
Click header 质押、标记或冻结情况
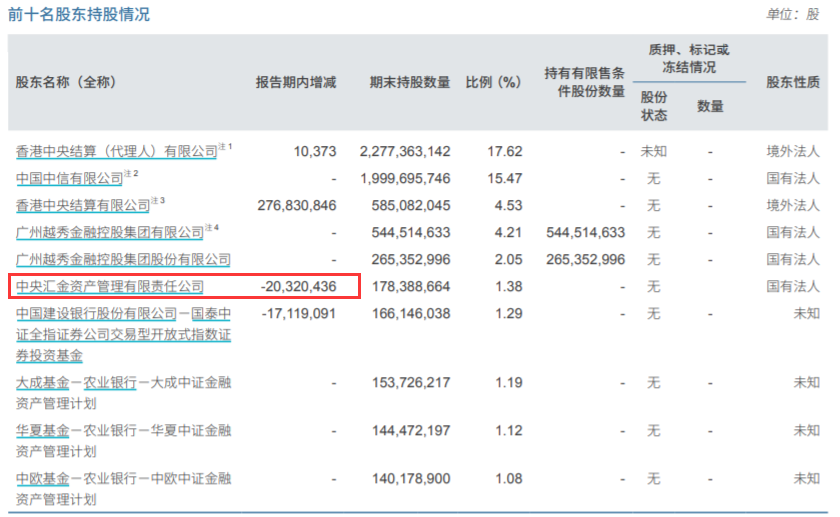click(689, 58)
